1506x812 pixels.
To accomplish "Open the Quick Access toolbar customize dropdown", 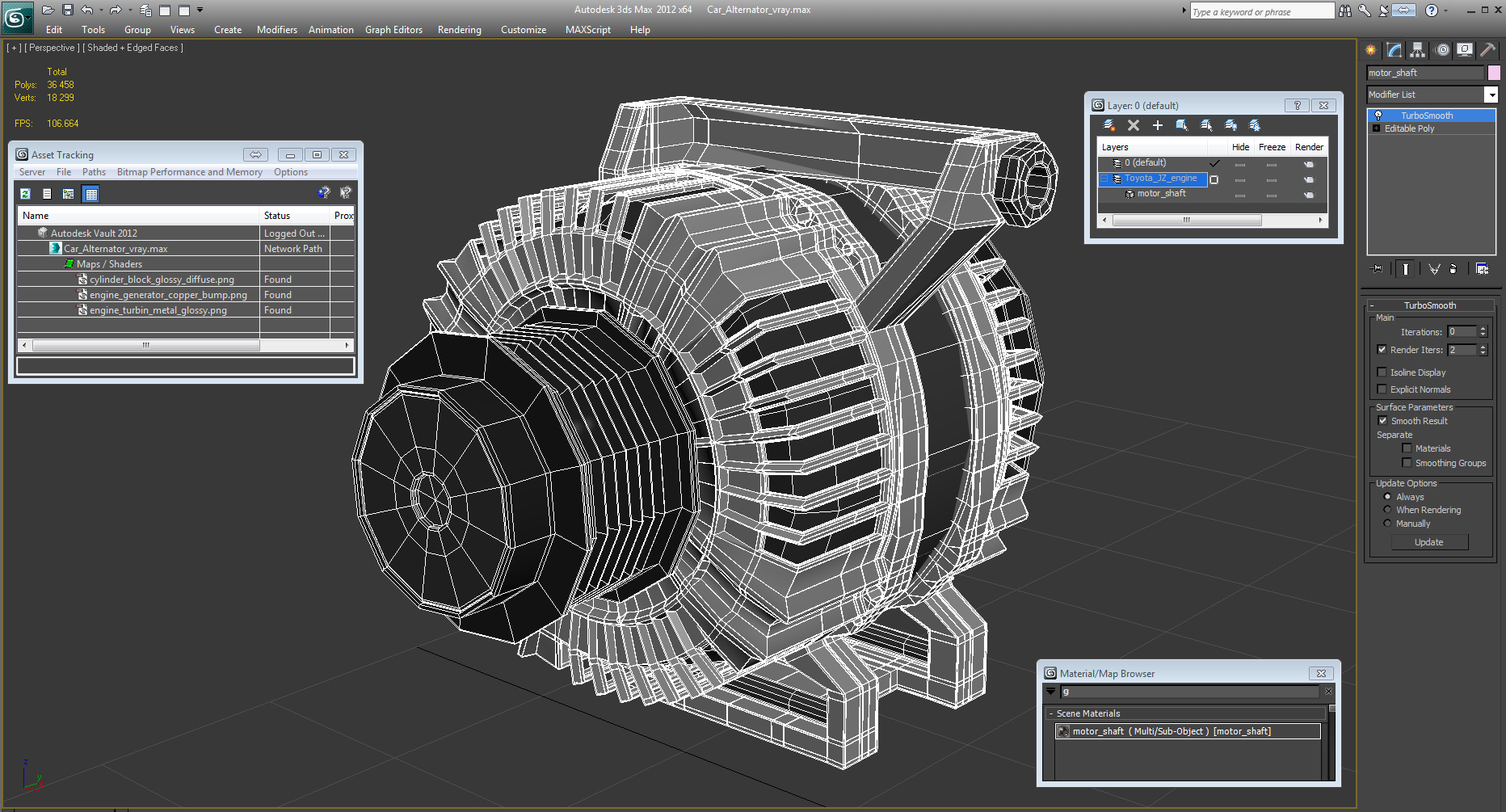I will click(x=200, y=11).
